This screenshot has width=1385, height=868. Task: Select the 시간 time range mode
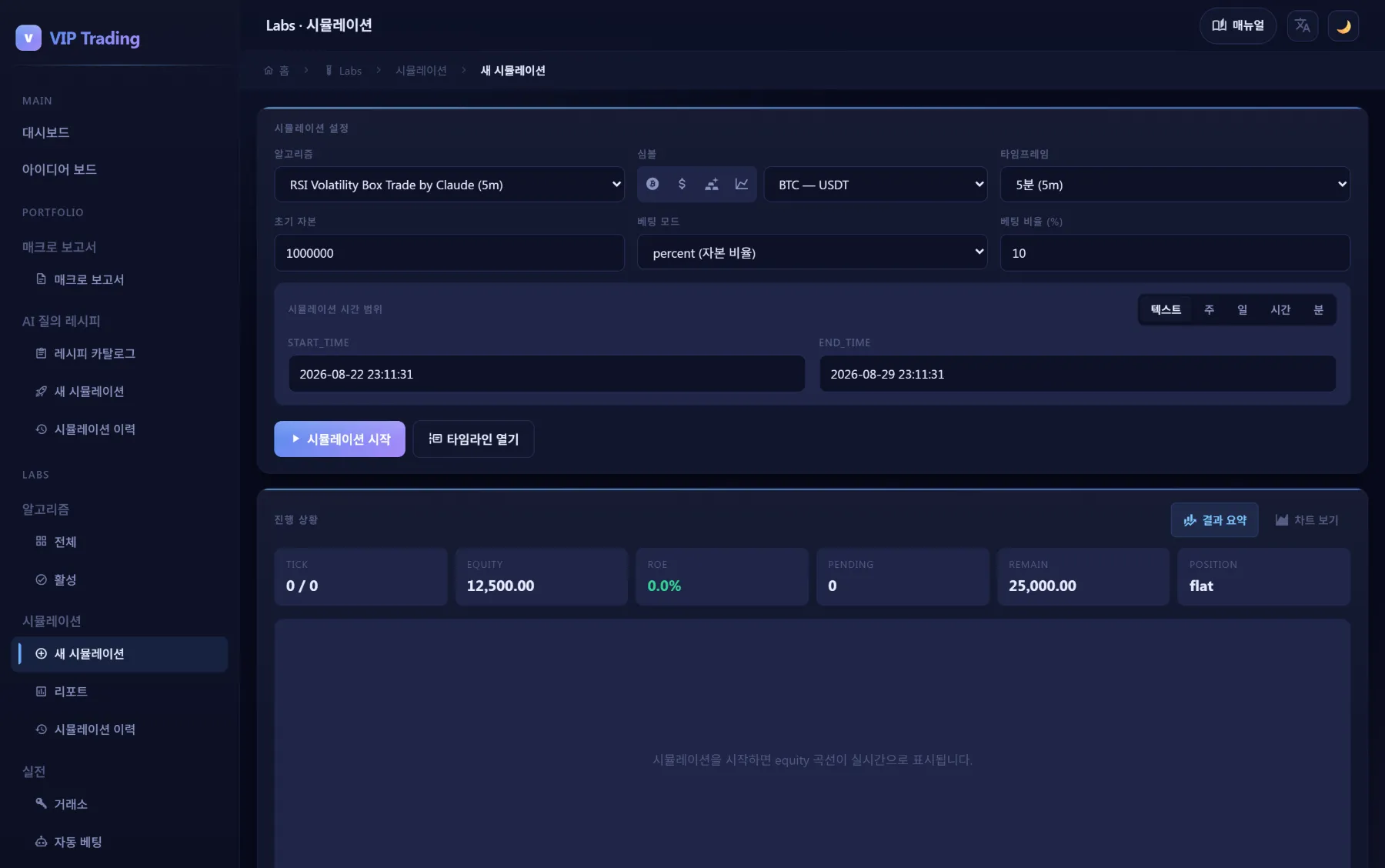point(1280,309)
